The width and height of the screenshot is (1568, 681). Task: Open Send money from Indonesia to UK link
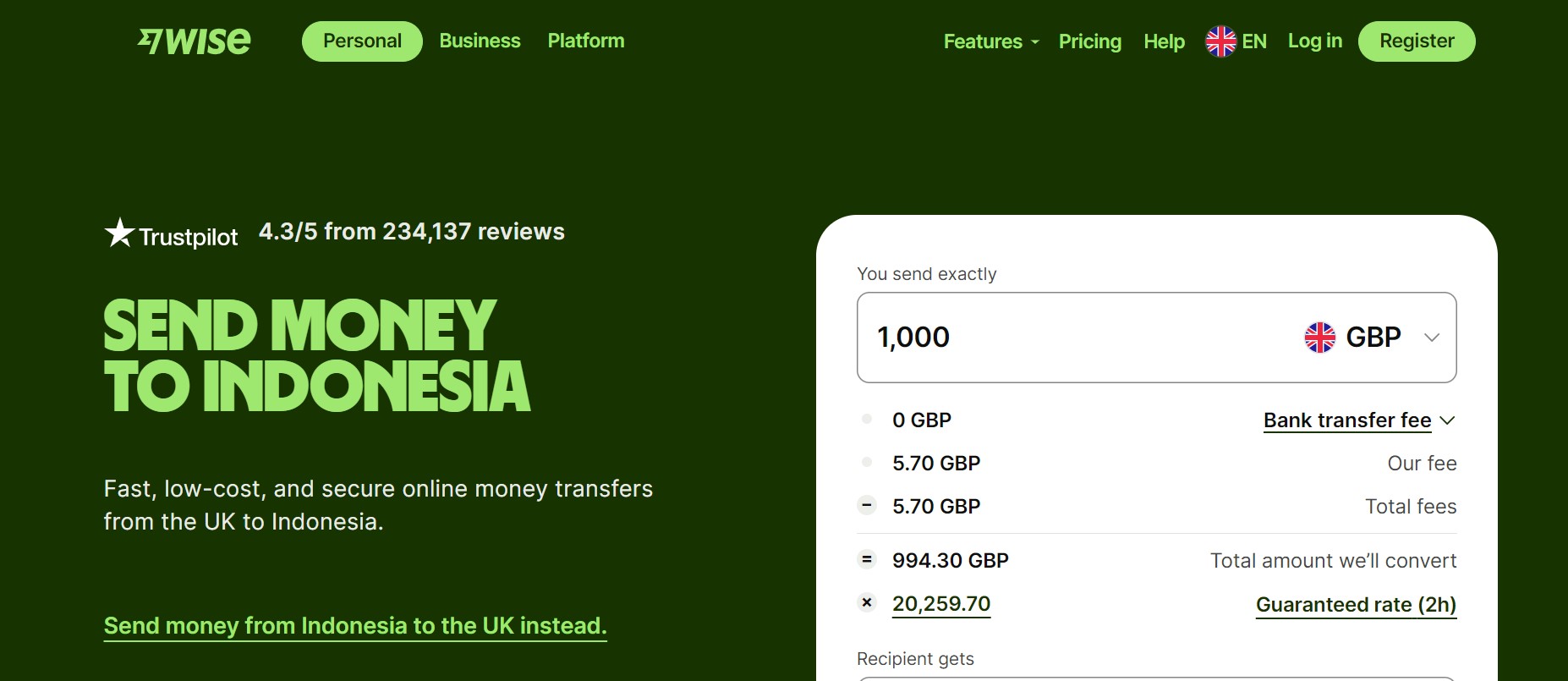(x=355, y=626)
